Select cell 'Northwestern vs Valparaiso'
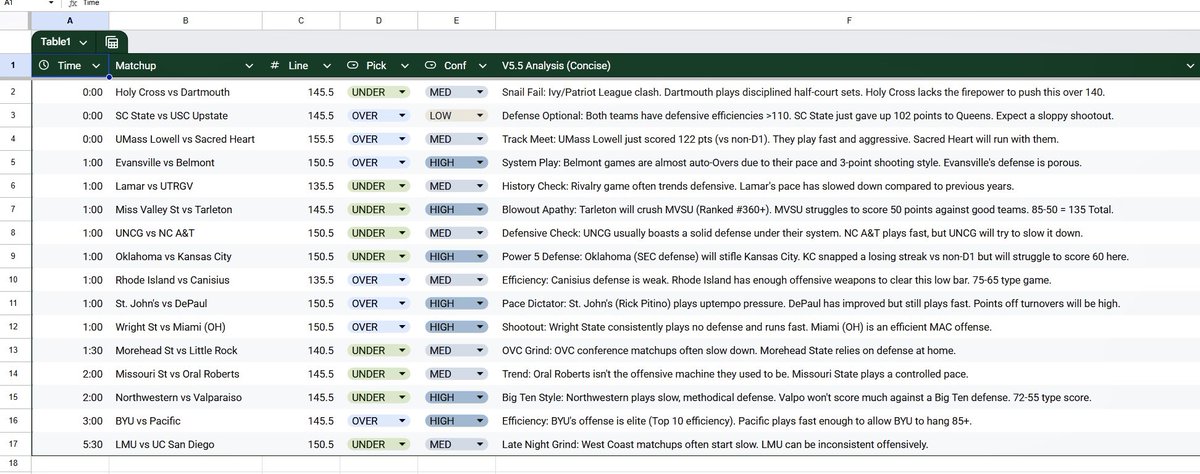1200x474 pixels. pyautogui.click(x=186, y=397)
